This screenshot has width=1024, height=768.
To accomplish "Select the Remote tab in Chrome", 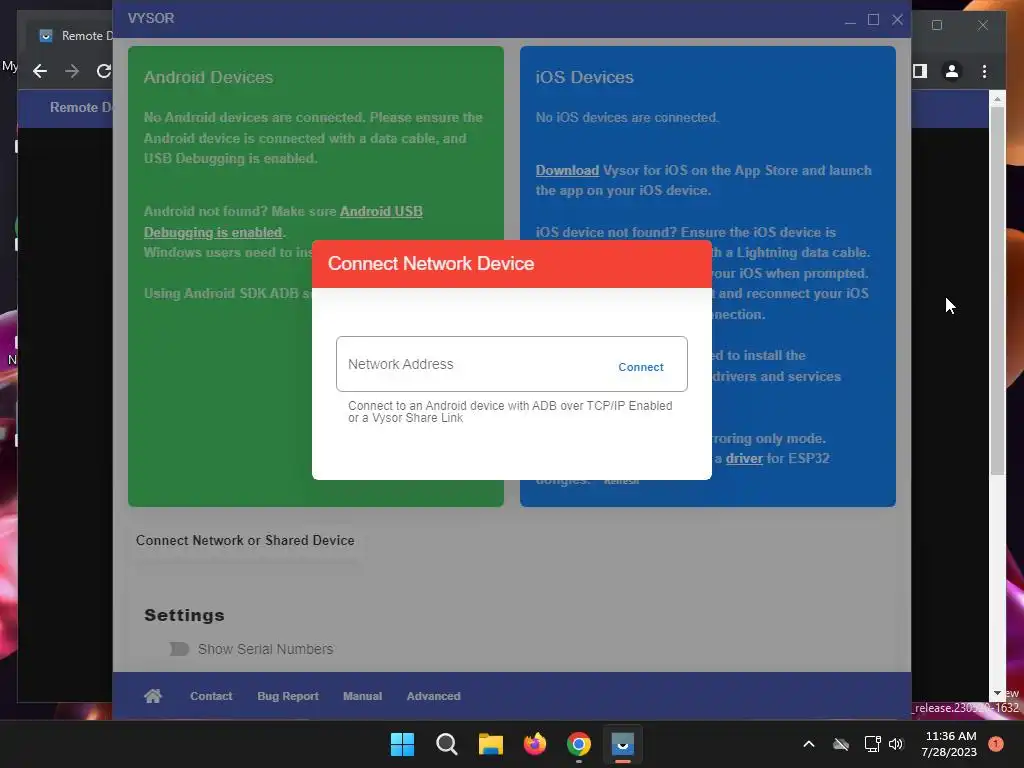I will (x=72, y=36).
